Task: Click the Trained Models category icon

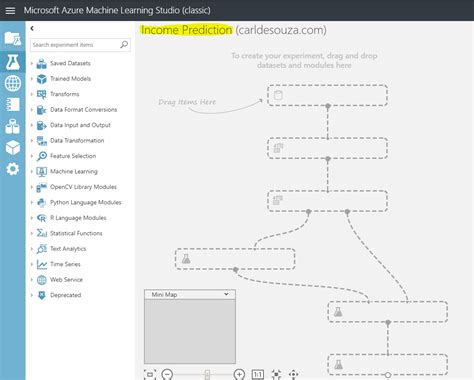Action: point(41,79)
